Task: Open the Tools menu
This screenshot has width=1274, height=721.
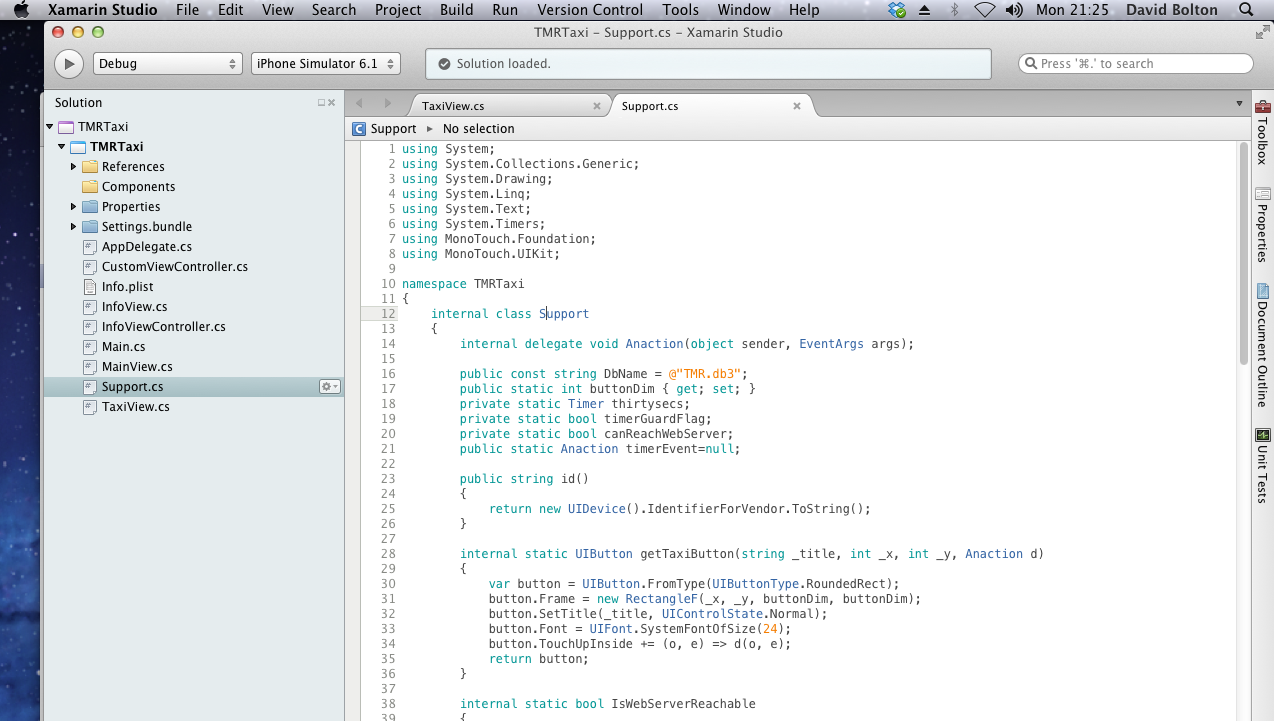Action: pyautogui.click(x=681, y=10)
